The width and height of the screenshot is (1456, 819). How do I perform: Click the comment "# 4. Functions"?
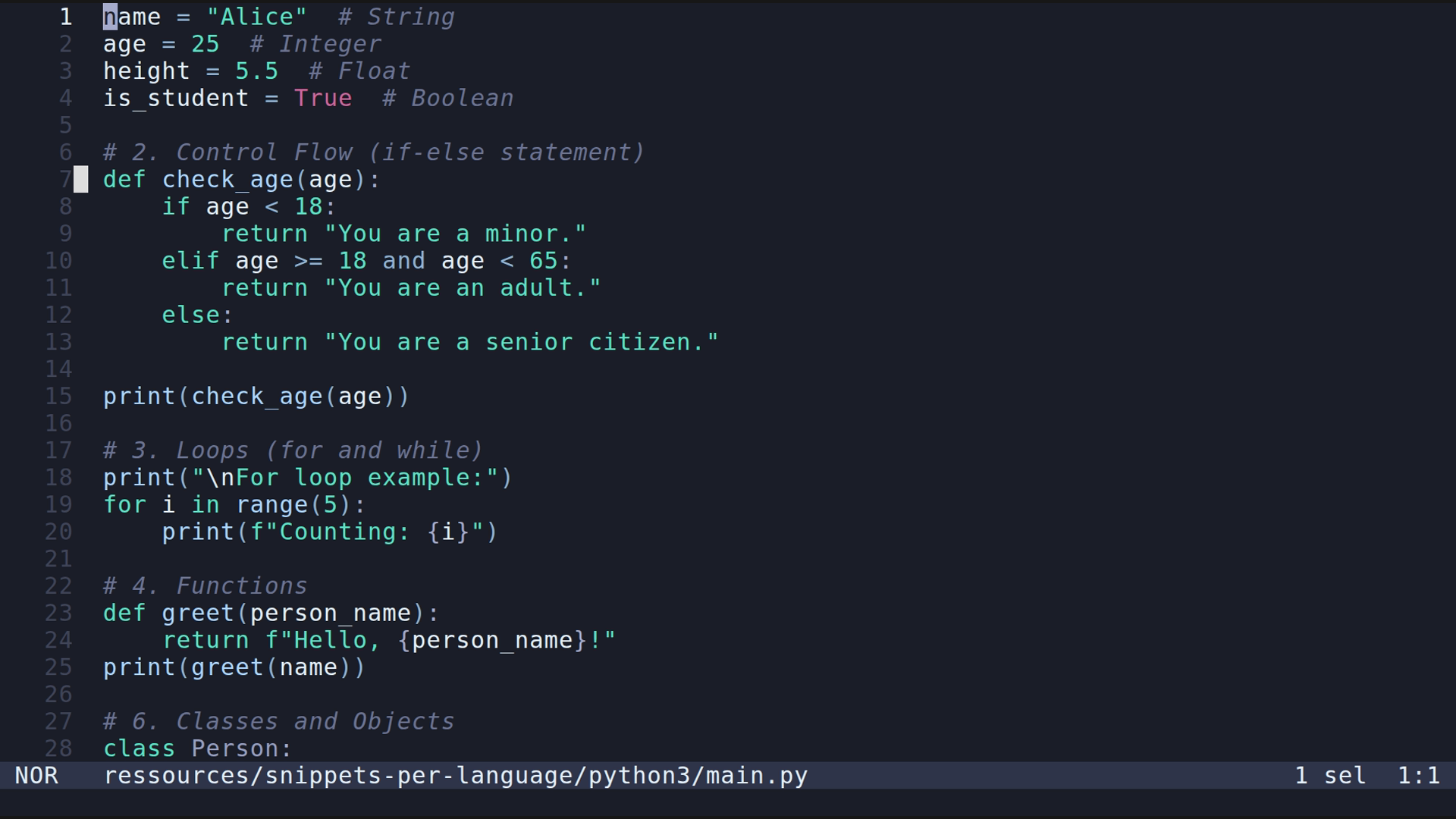205,585
